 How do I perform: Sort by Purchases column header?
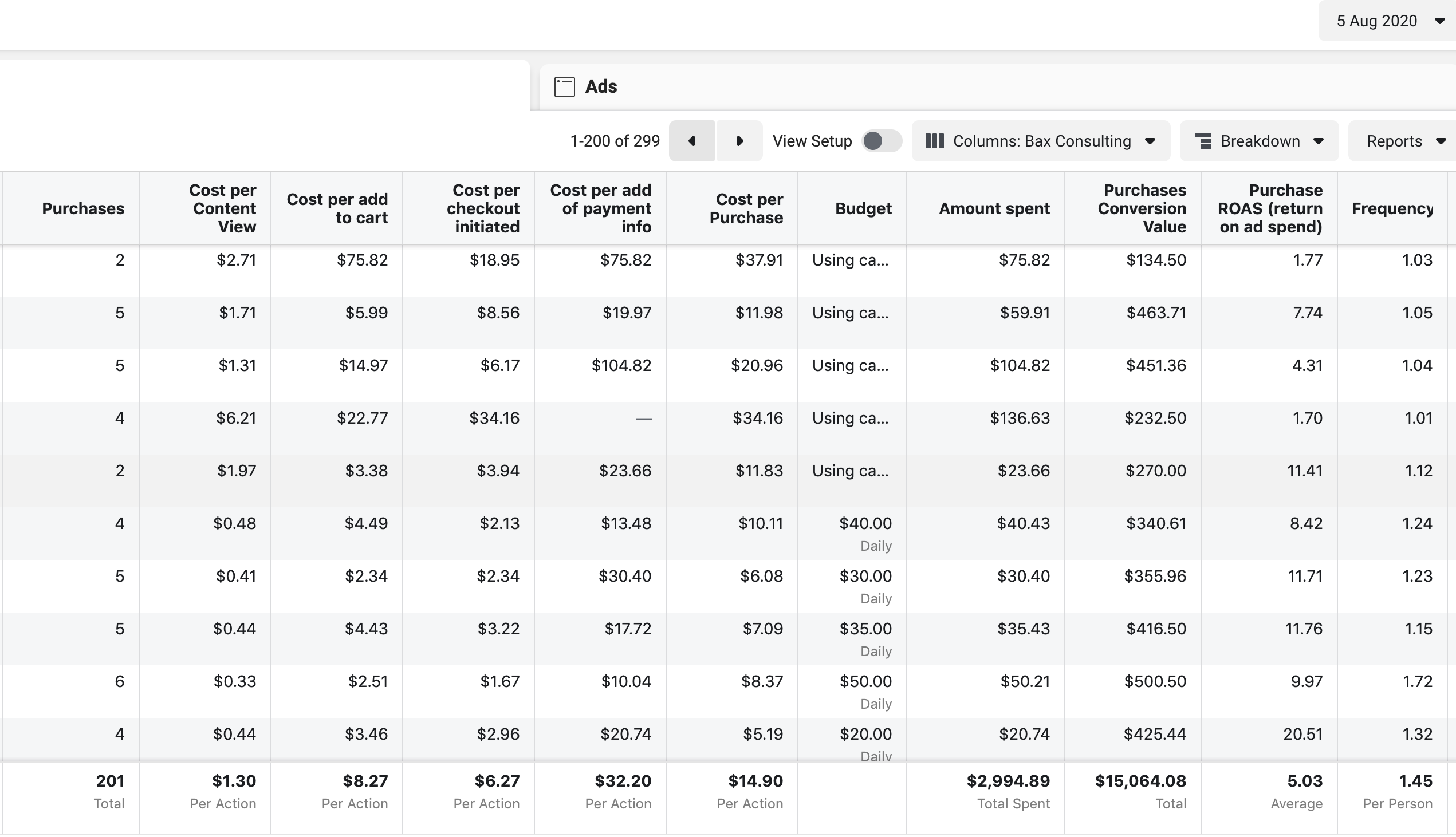coord(83,208)
